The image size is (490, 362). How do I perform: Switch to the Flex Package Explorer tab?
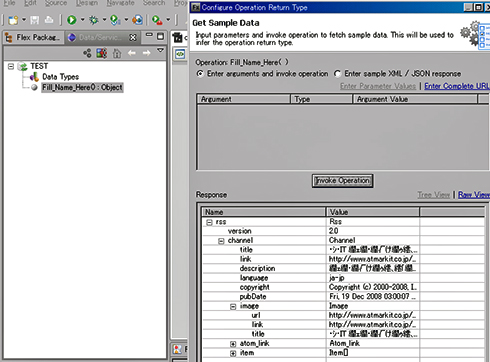[33, 38]
